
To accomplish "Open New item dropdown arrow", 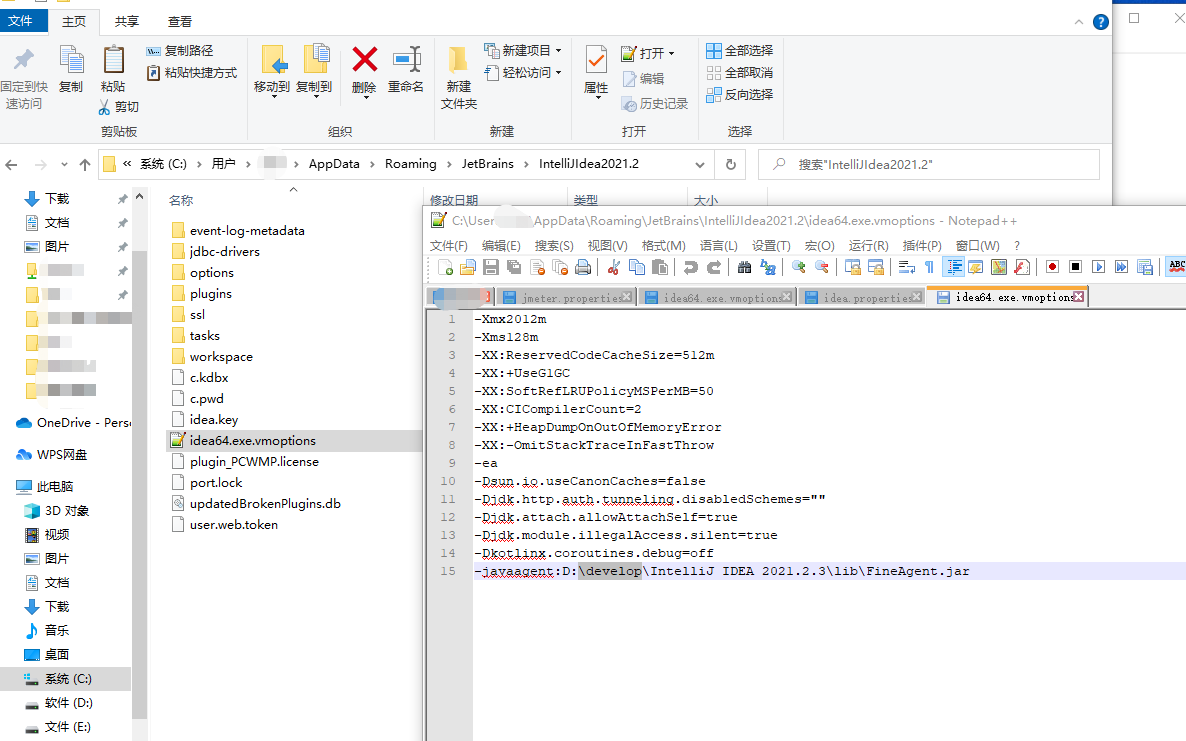I will click(x=558, y=51).
